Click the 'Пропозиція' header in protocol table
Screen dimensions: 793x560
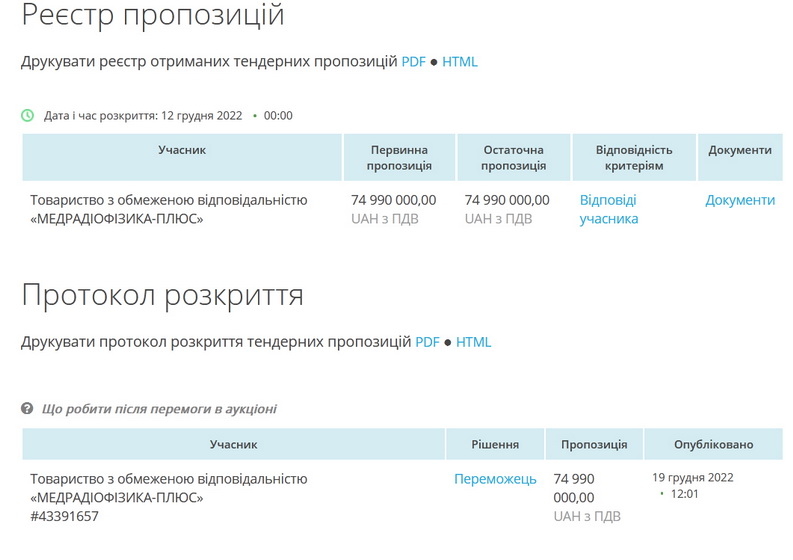point(594,444)
